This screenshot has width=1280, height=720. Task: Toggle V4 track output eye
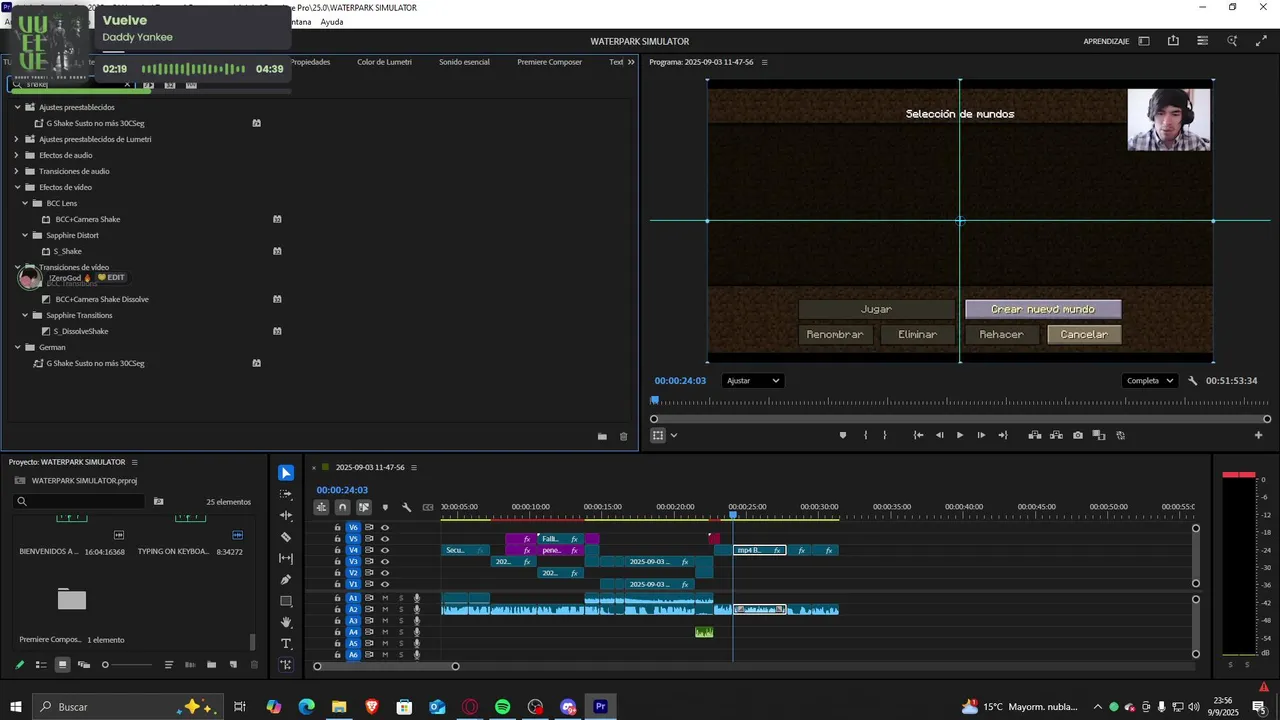click(x=385, y=550)
